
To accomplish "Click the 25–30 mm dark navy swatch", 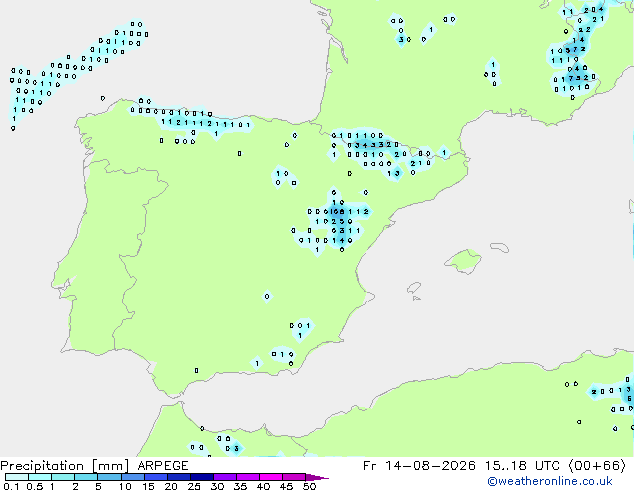I will tap(201, 477).
